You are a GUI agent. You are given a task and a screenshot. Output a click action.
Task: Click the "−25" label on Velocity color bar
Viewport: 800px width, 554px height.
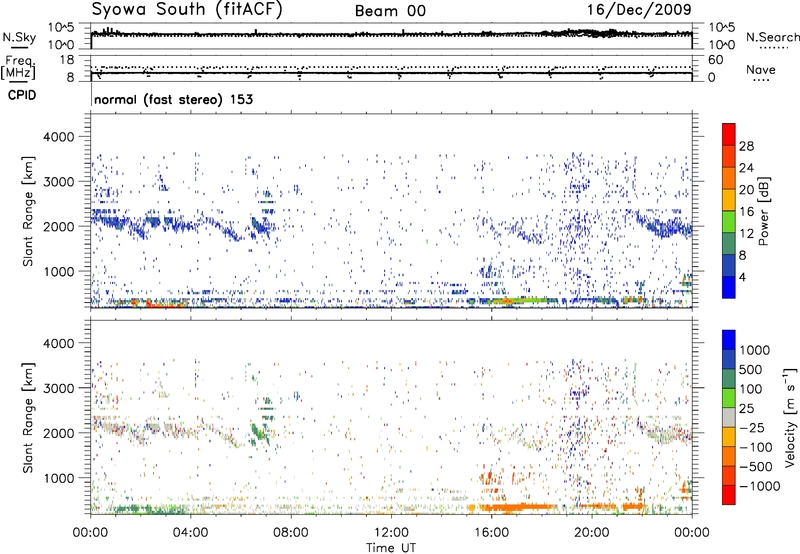click(x=752, y=427)
